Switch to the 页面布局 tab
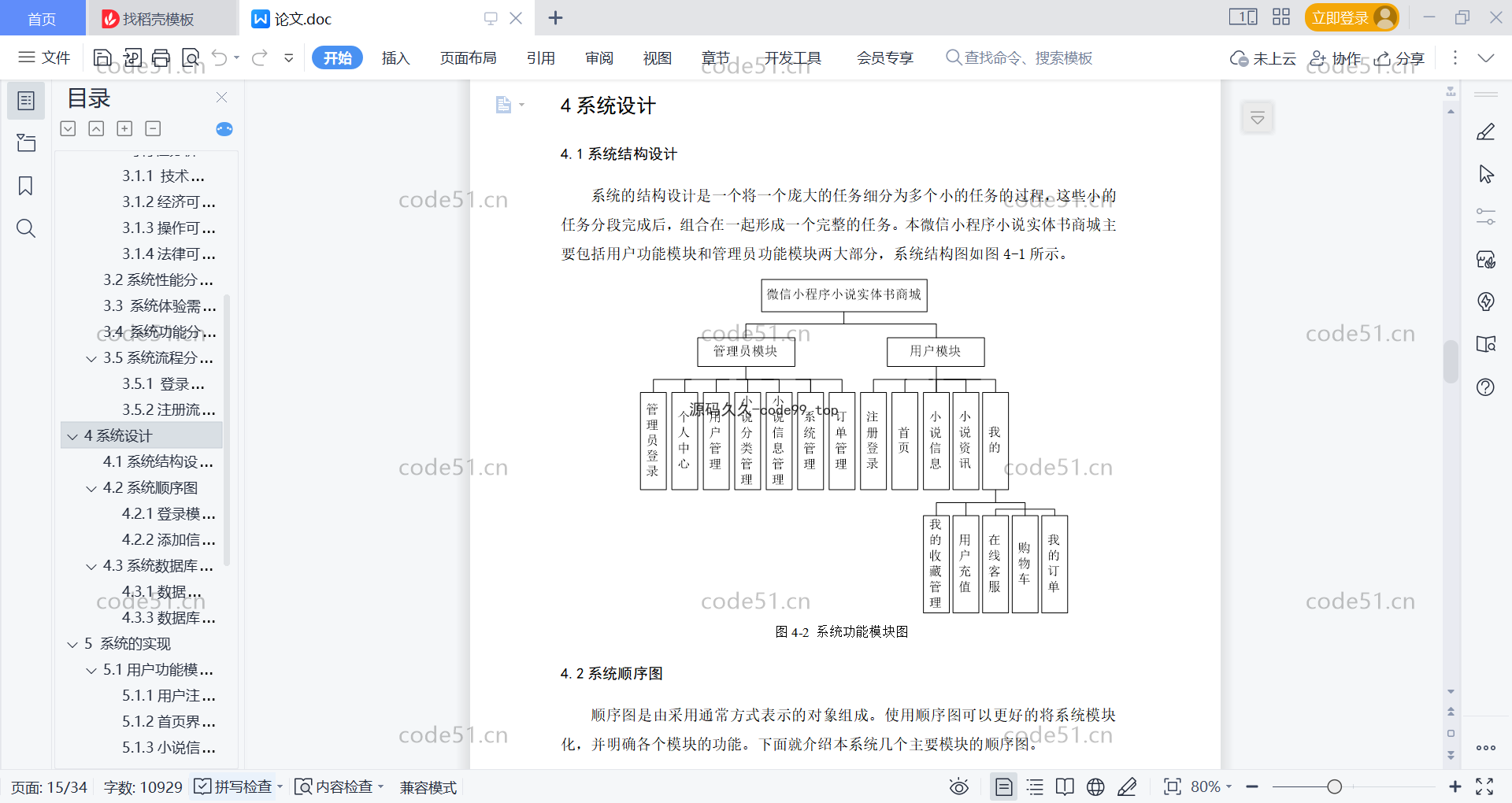This screenshot has width=1512, height=803. pyautogui.click(x=468, y=57)
